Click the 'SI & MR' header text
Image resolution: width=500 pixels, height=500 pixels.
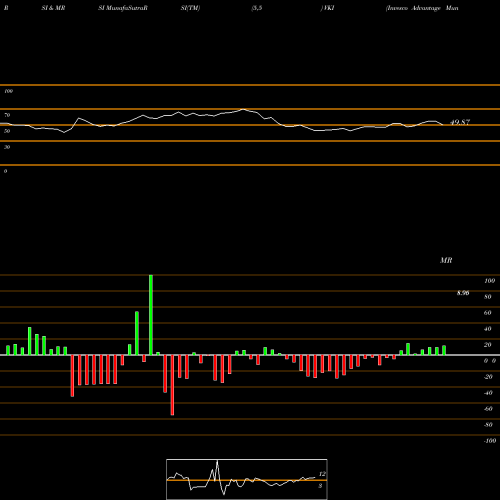tap(53, 8)
